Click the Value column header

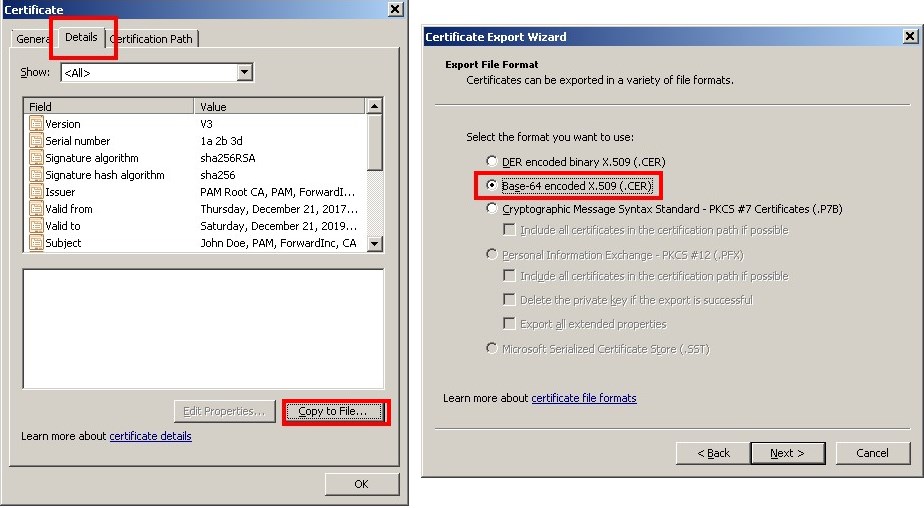(280, 107)
